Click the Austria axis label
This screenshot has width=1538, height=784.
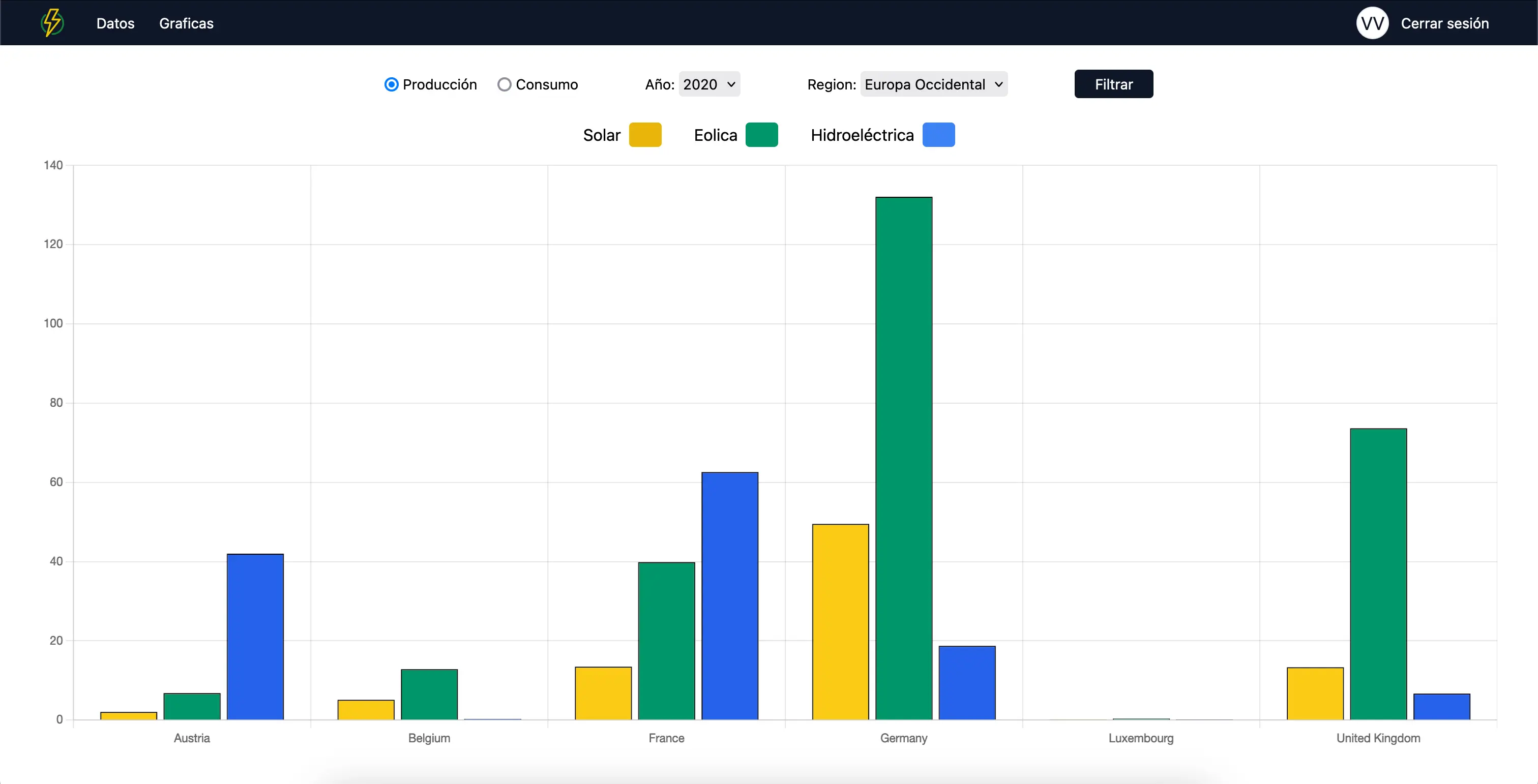pyautogui.click(x=192, y=738)
